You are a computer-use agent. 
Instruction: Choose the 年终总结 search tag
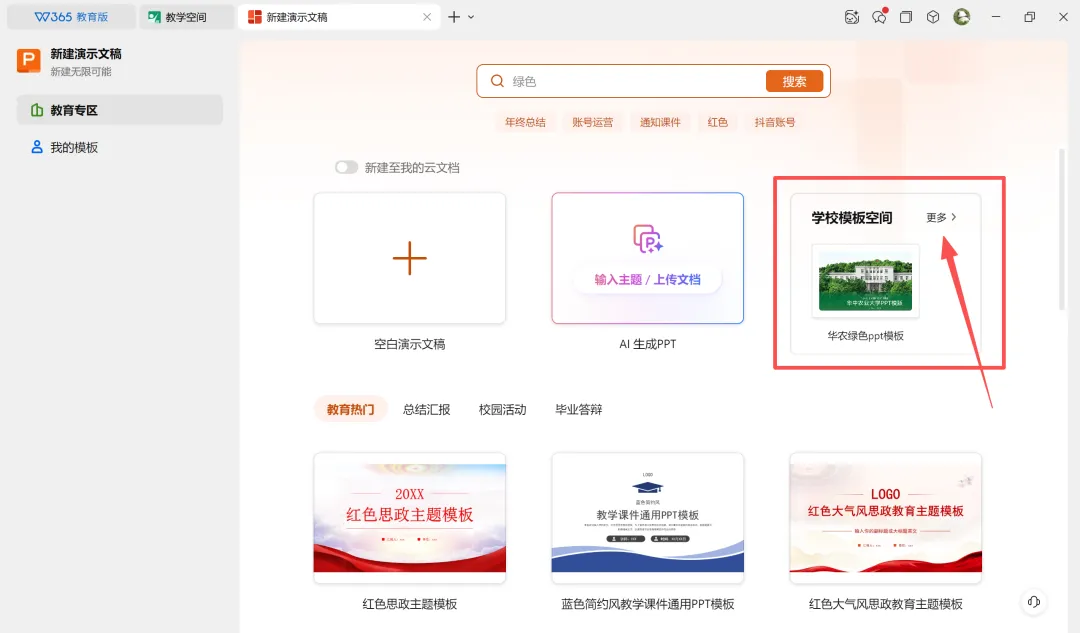pos(525,123)
